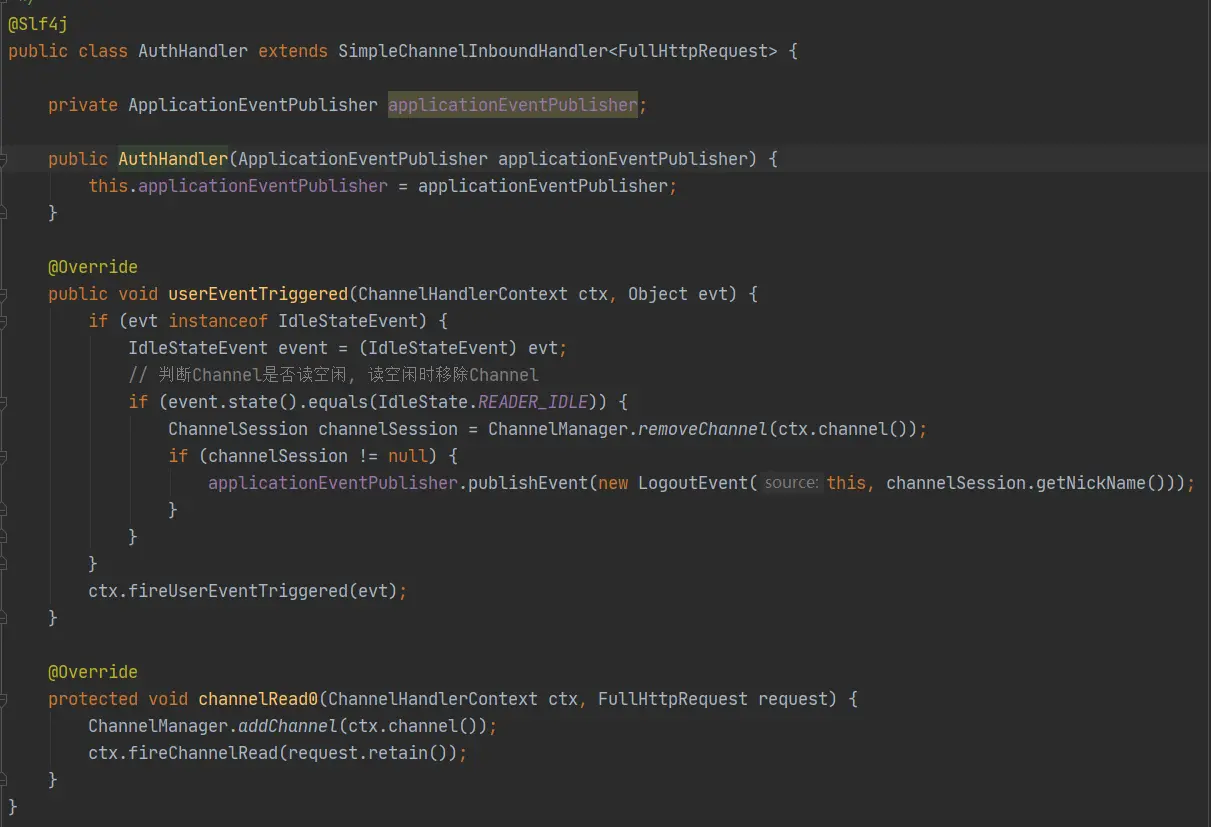Collapse the userEventTriggered method fold marker
This screenshot has width=1211, height=827.
pyautogui.click(x=4, y=294)
